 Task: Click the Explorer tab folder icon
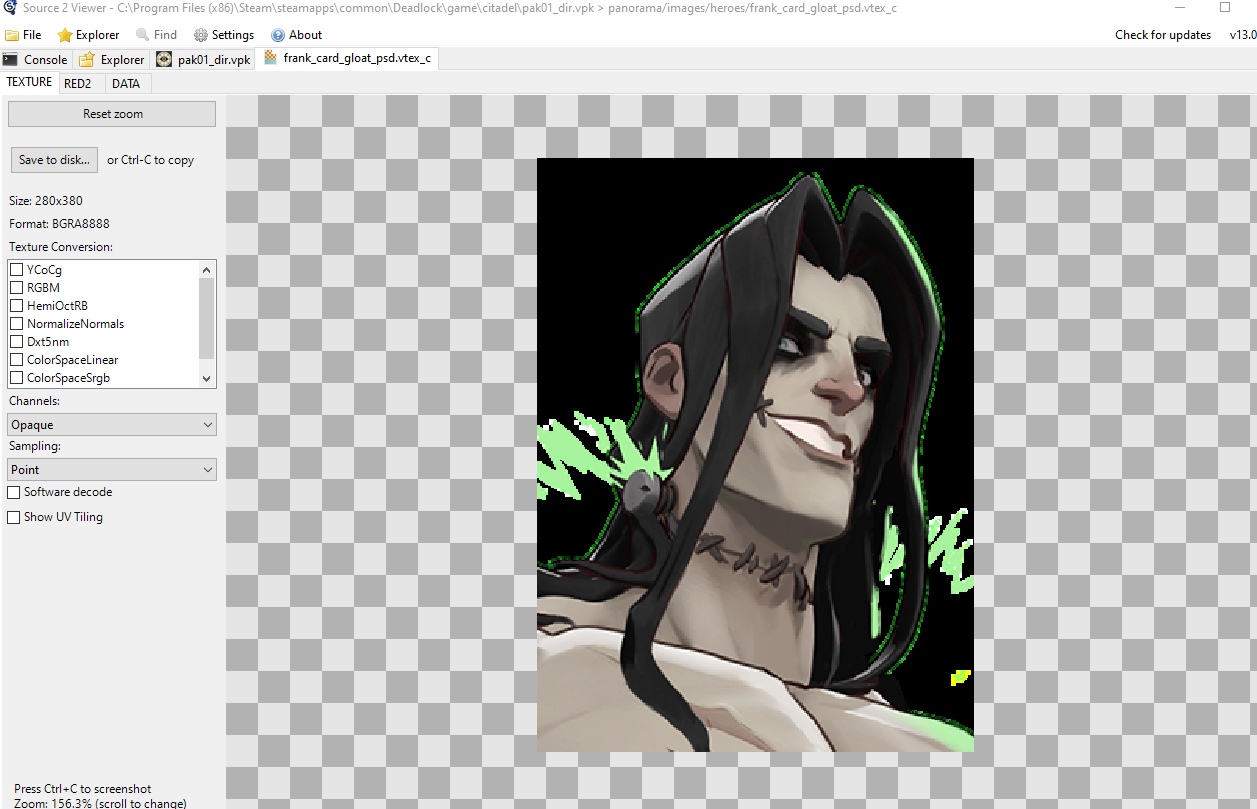click(87, 60)
